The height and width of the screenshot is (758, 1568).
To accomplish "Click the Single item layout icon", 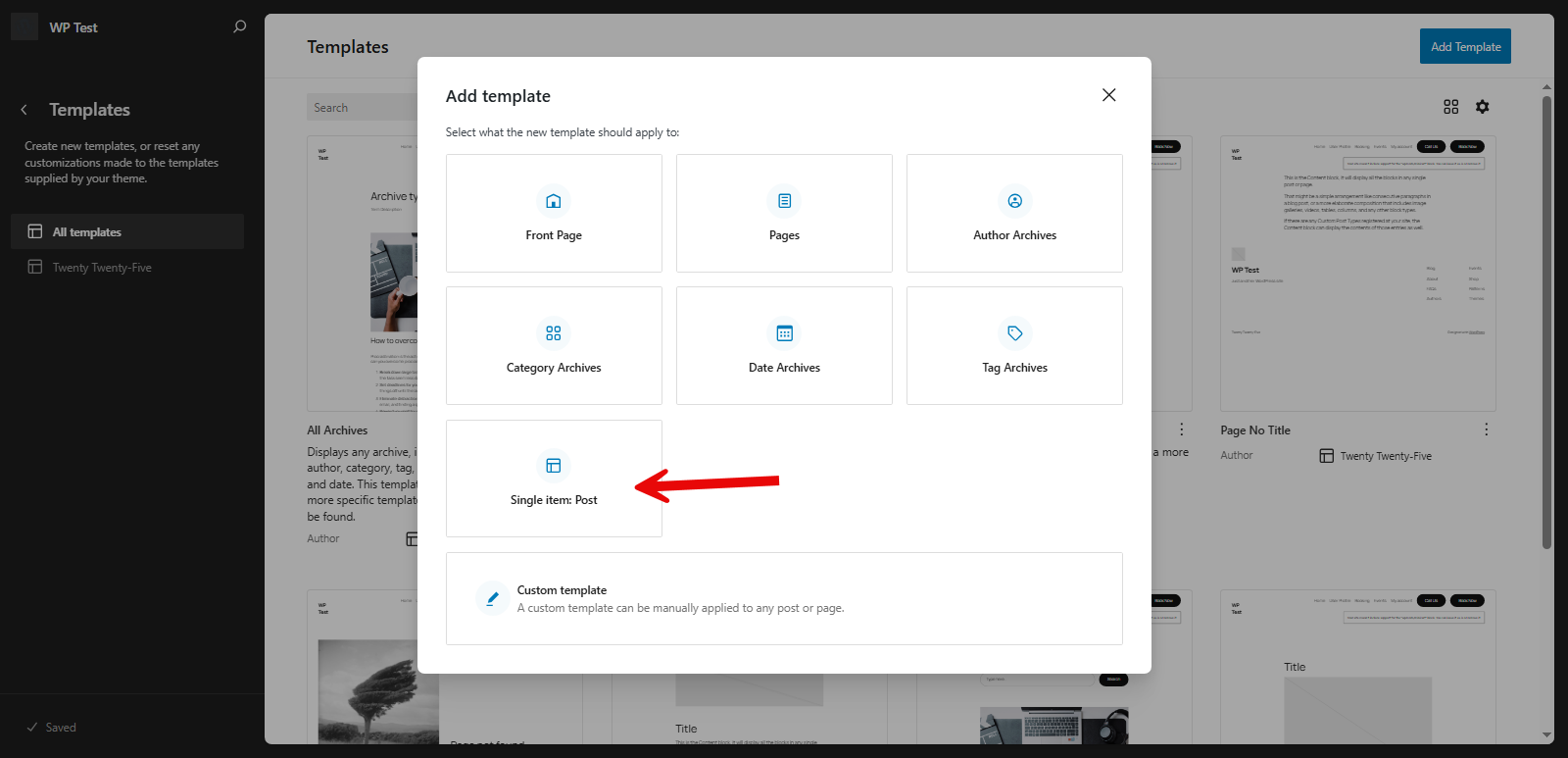I will click(554, 466).
